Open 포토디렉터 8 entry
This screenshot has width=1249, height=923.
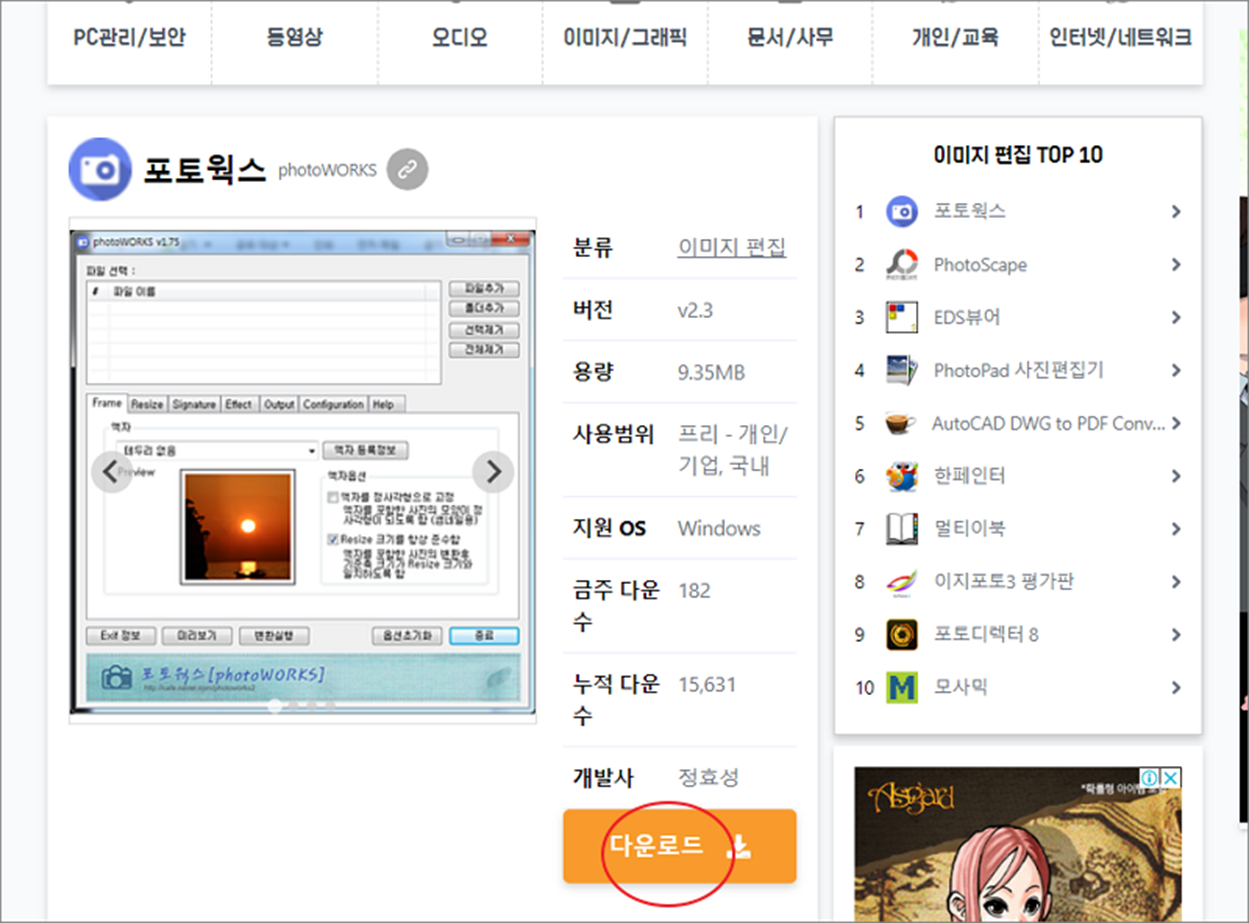986,635
